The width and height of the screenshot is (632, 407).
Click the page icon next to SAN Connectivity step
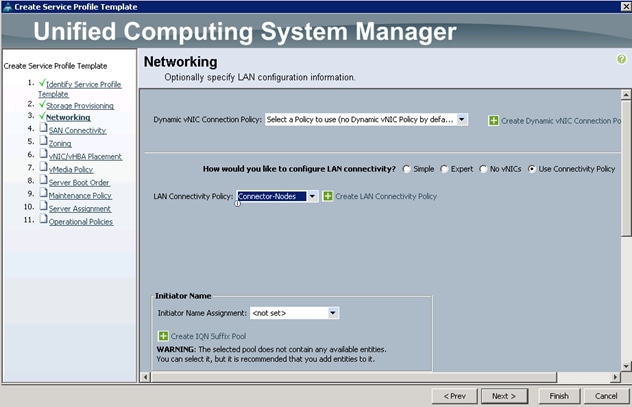tap(44, 128)
